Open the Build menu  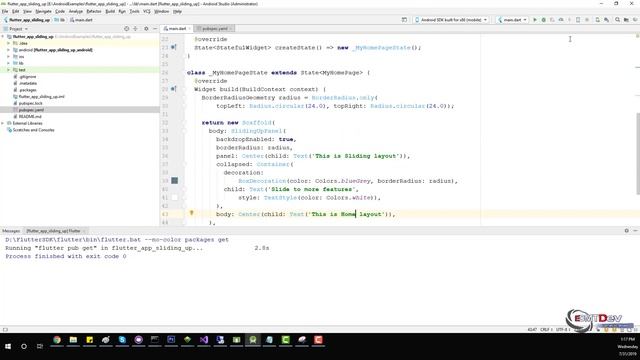(x=110, y=11)
